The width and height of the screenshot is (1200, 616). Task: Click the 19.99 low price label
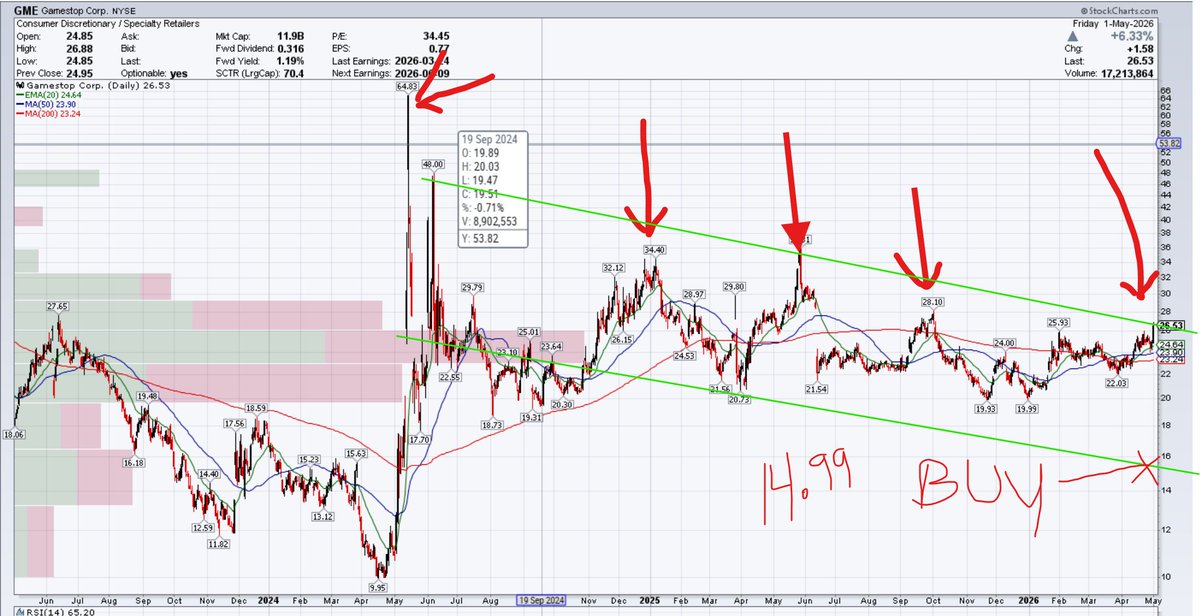point(1029,408)
